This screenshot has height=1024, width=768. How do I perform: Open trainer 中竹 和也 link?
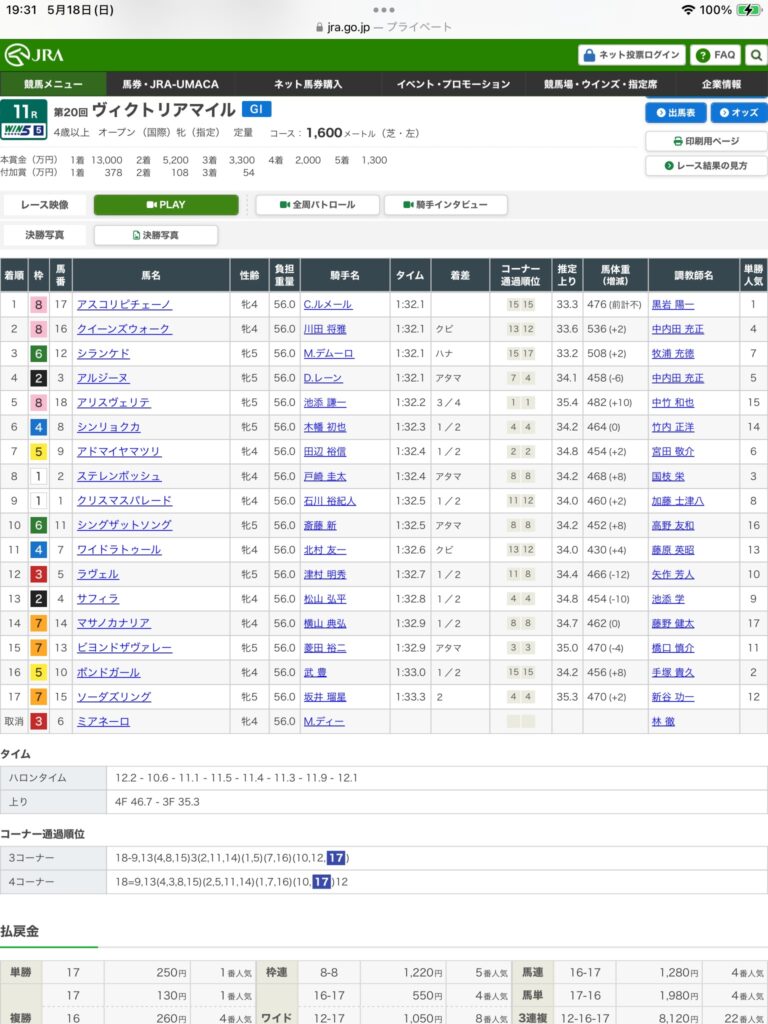(x=673, y=402)
